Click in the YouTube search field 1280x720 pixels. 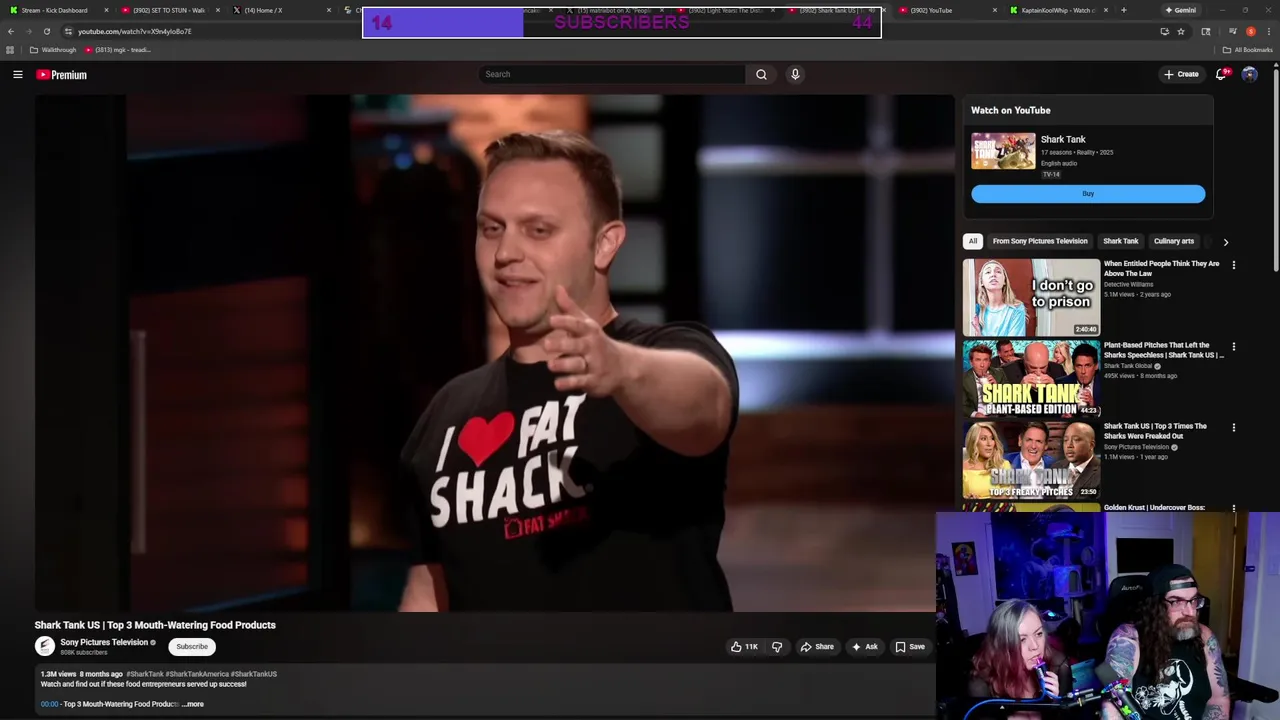[612, 74]
